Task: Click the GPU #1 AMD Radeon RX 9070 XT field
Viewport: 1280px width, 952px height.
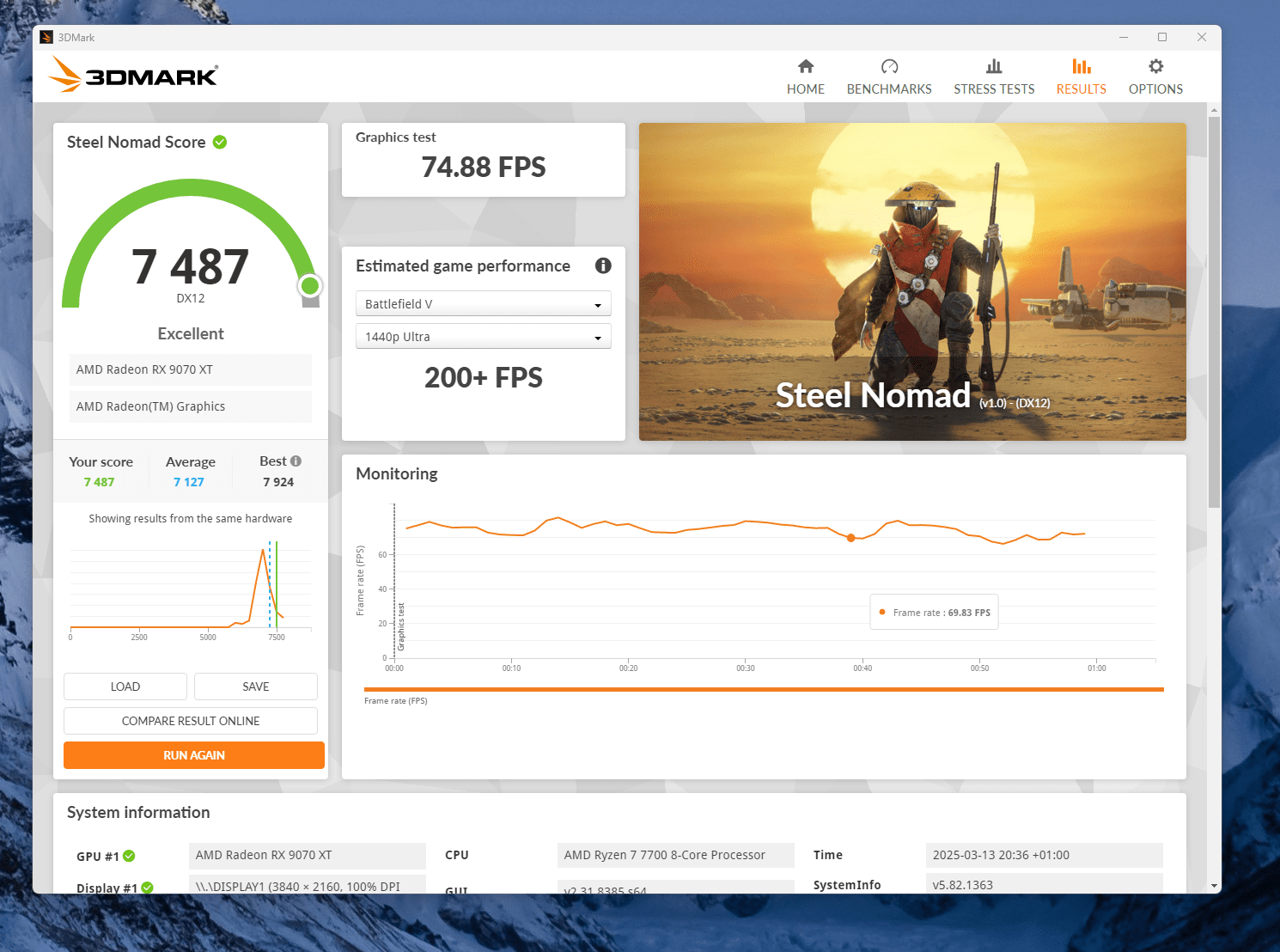Action: pos(308,855)
